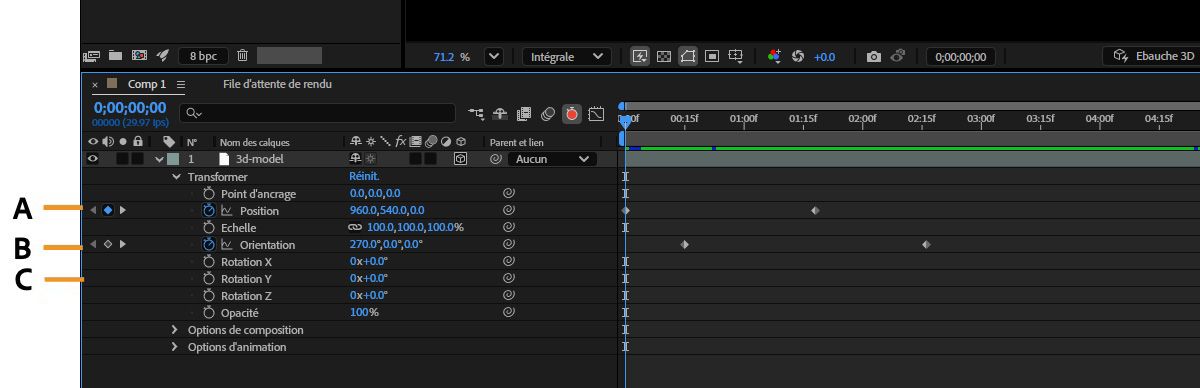This screenshot has height=388, width=1200.
Task: Click the Position value 960.0,540.0,0.0
Action: [x=386, y=211]
